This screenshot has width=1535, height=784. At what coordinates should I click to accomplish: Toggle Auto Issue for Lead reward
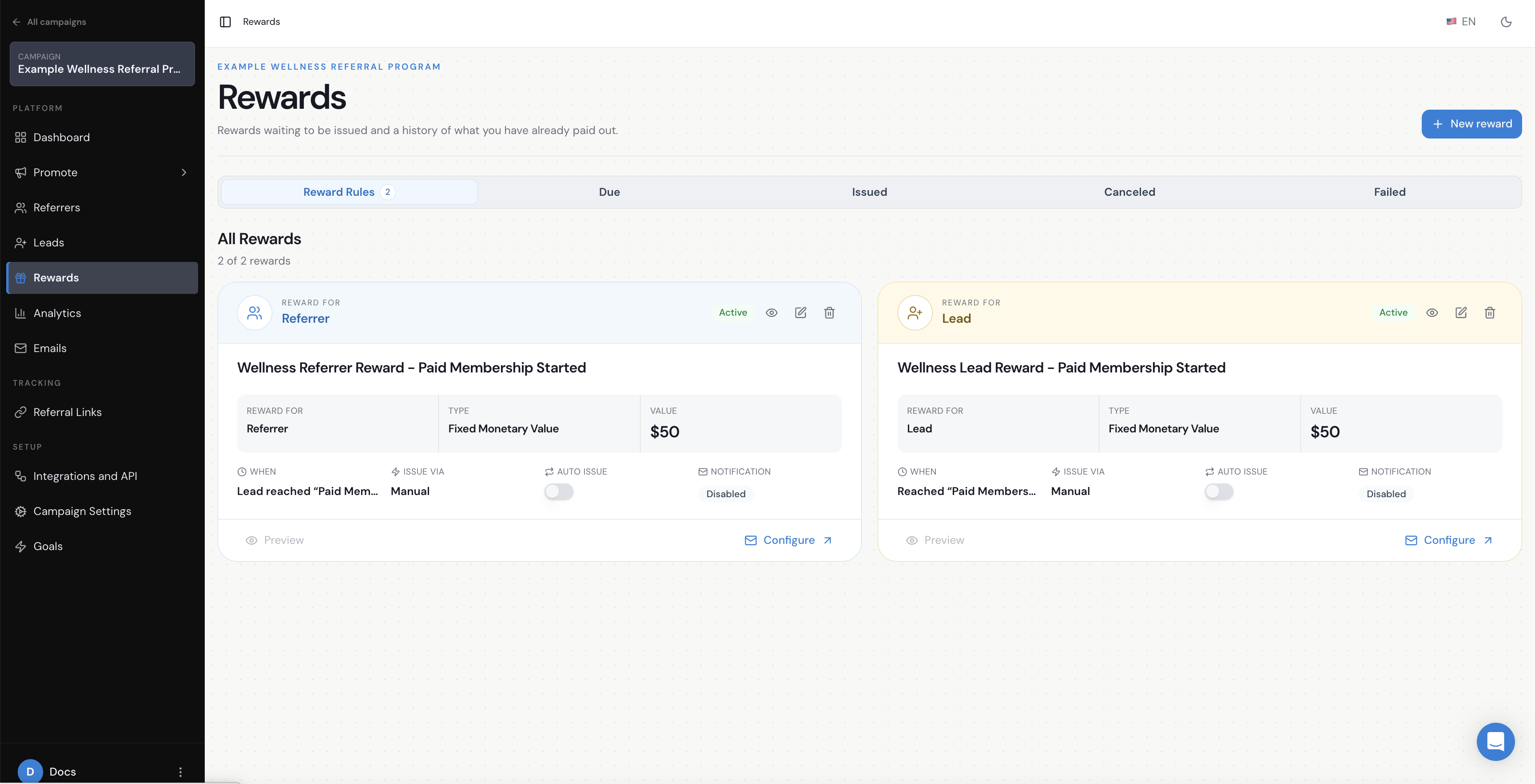point(1219,491)
